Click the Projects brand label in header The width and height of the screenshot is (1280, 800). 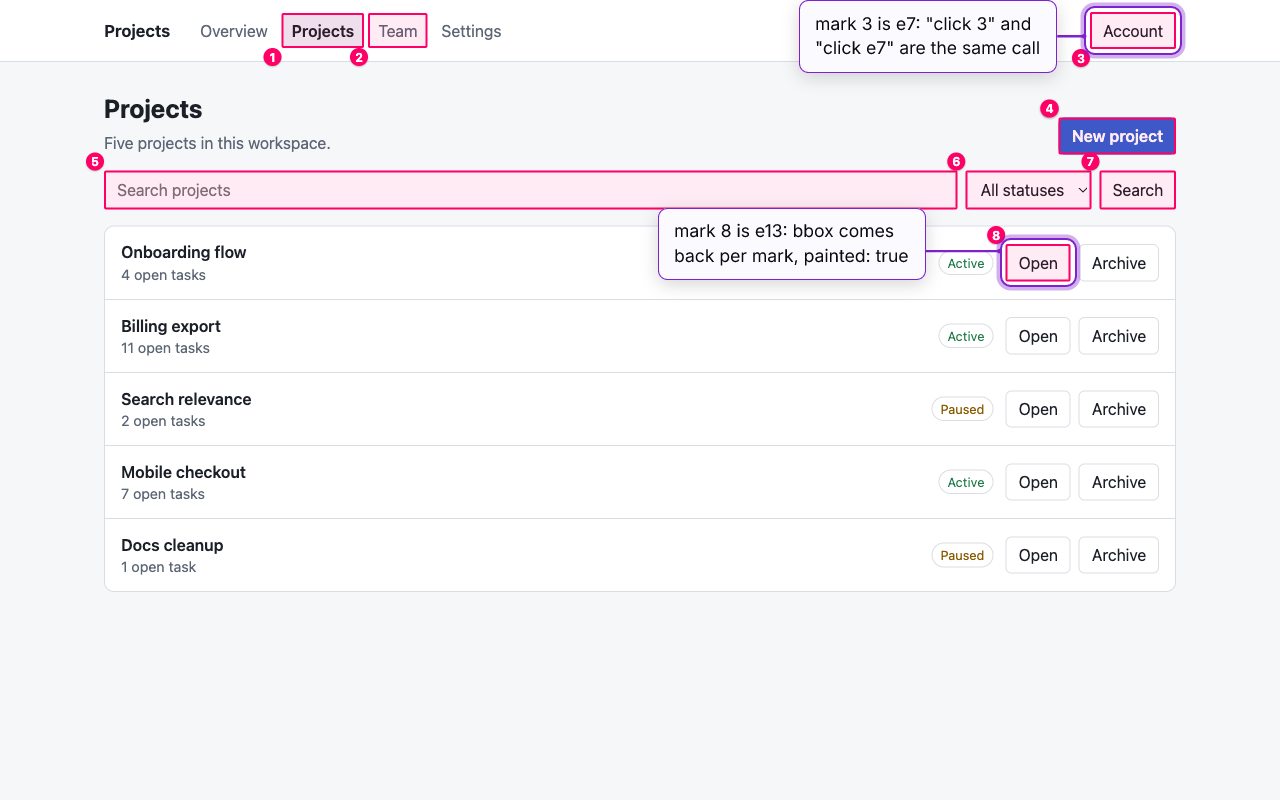click(x=137, y=31)
